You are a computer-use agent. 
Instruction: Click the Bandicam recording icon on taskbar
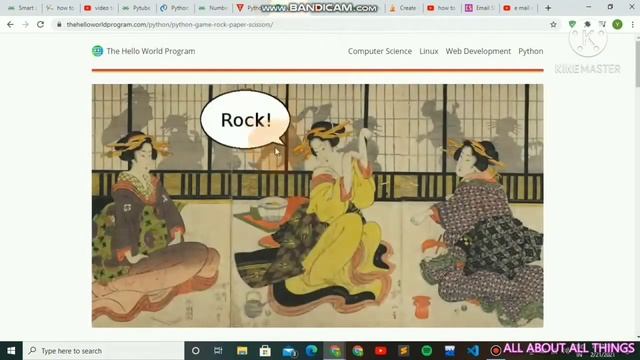496,351
